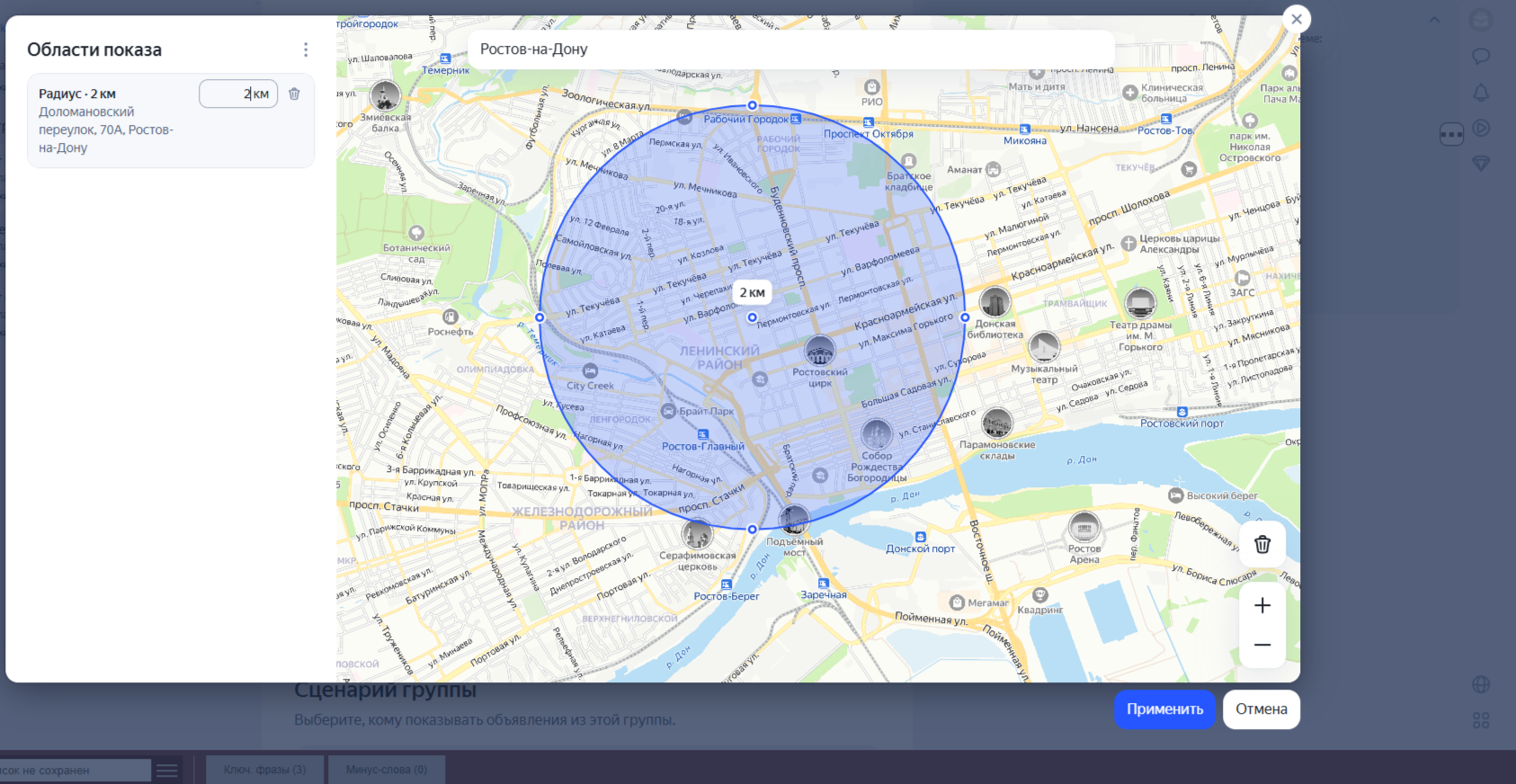Click the map's trash button above zoom controls
This screenshot has height=784, width=1516.
(x=1262, y=544)
